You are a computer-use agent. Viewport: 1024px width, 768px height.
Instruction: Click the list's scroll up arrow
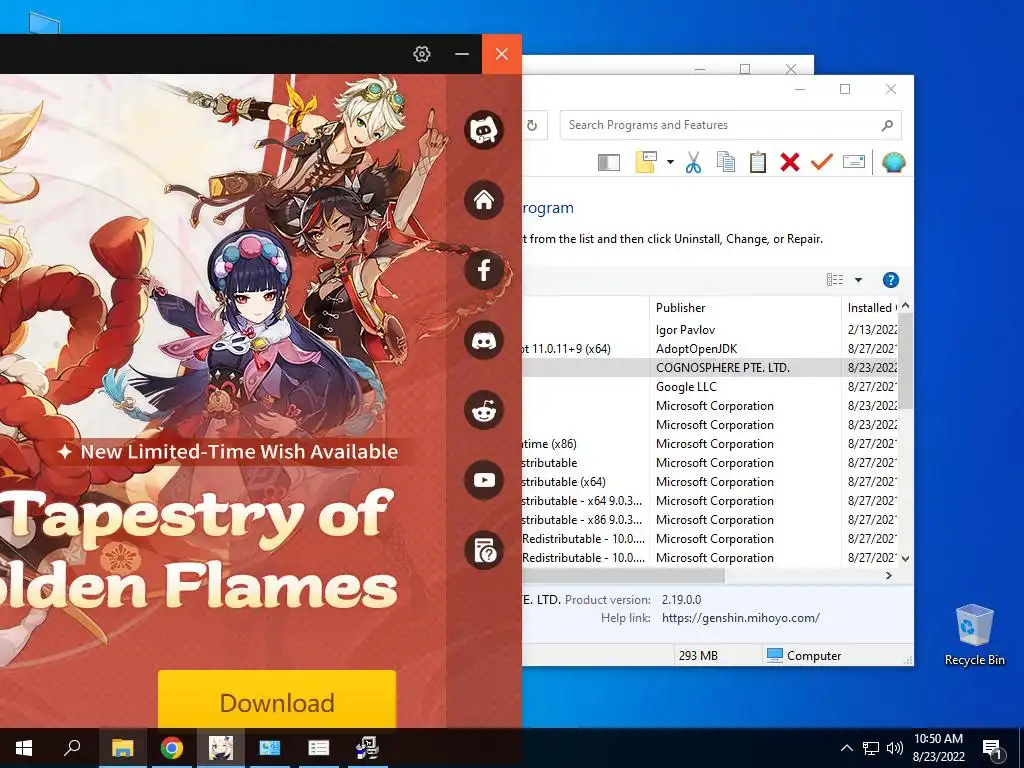[905, 306]
